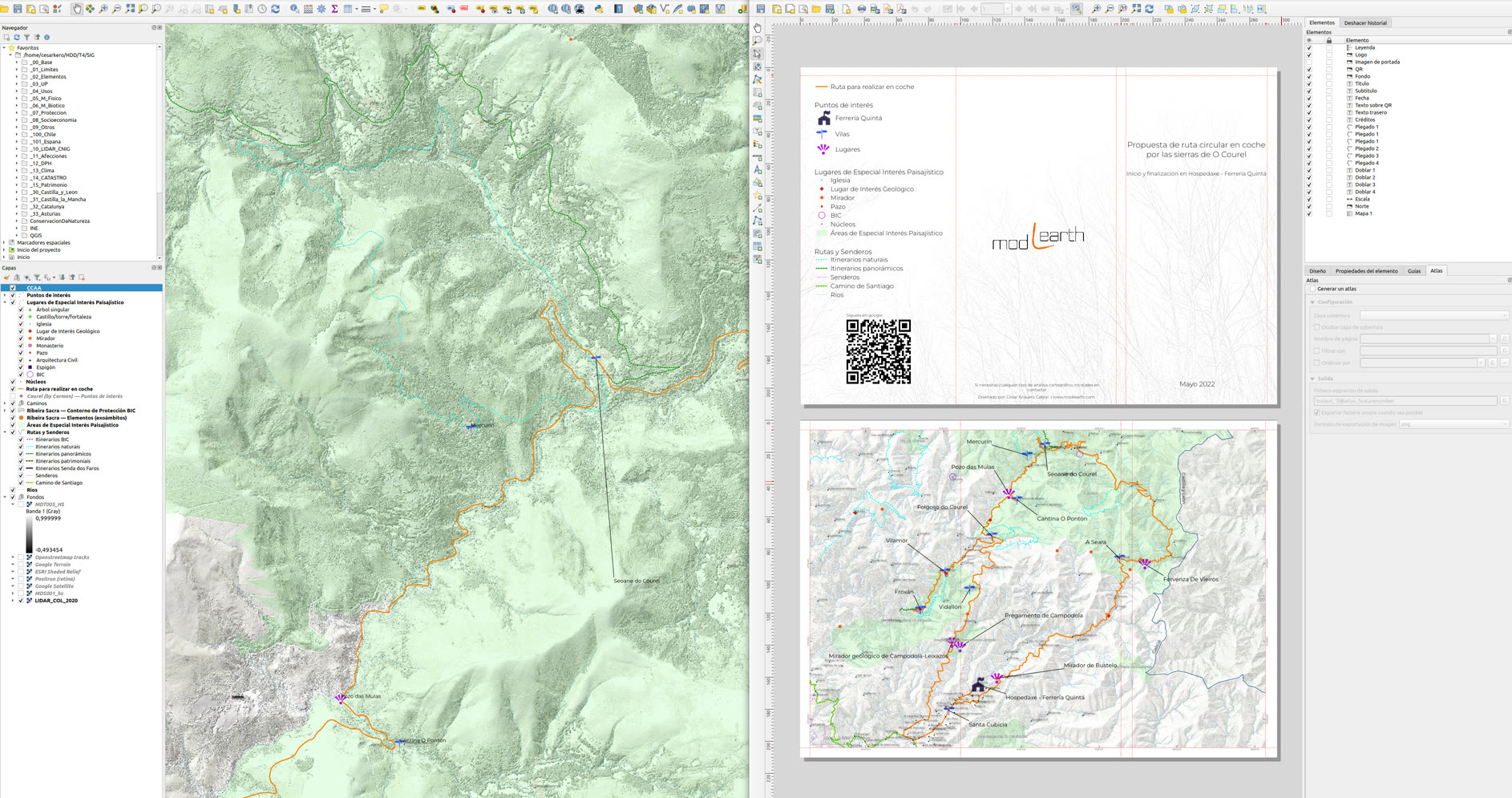This screenshot has width=1512, height=798.
Task: Collapse the Rutas y Senderos group
Action: tap(5, 432)
